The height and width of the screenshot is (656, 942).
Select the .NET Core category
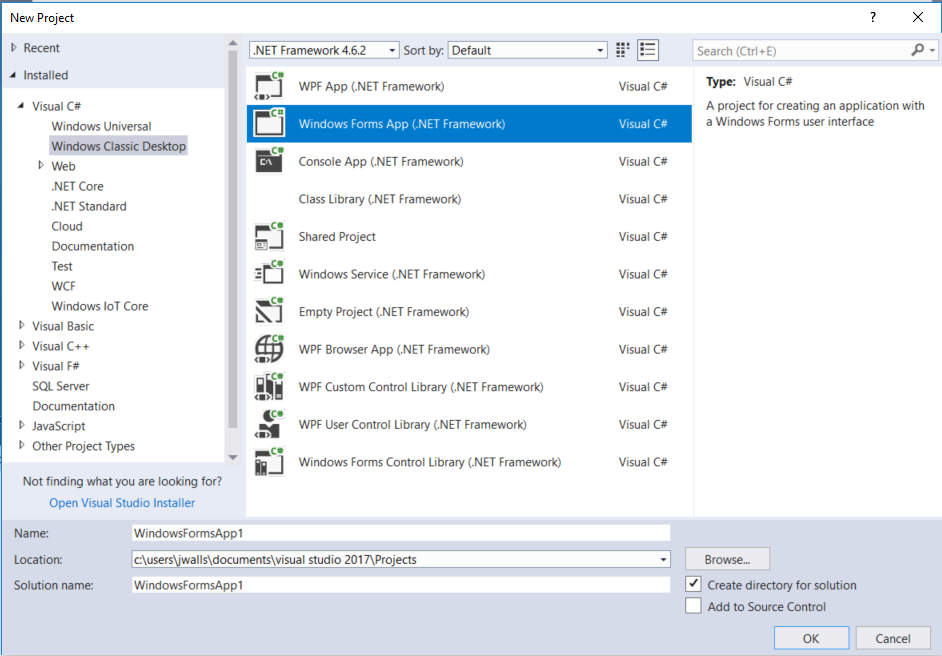(77, 186)
